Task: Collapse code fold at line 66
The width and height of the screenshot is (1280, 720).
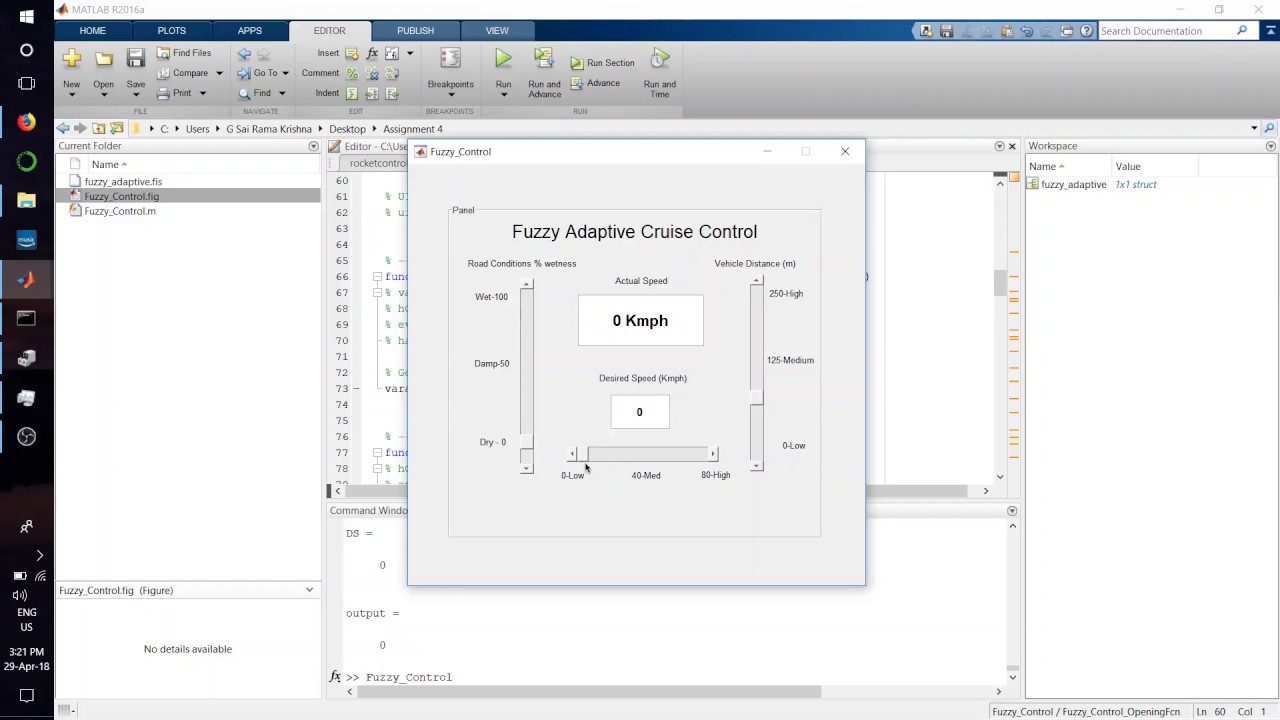Action: click(x=377, y=277)
